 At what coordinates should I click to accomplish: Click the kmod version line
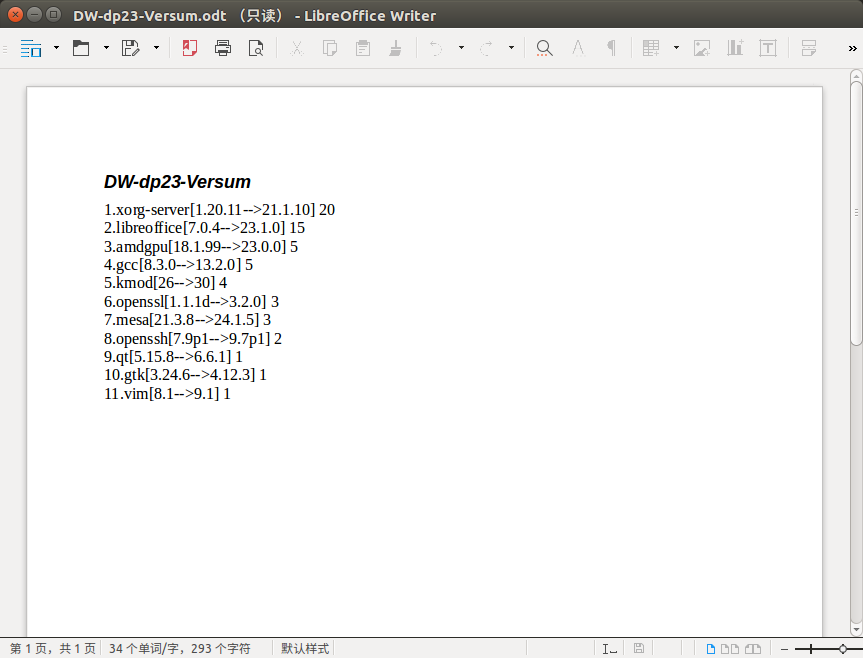coord(165,283)
